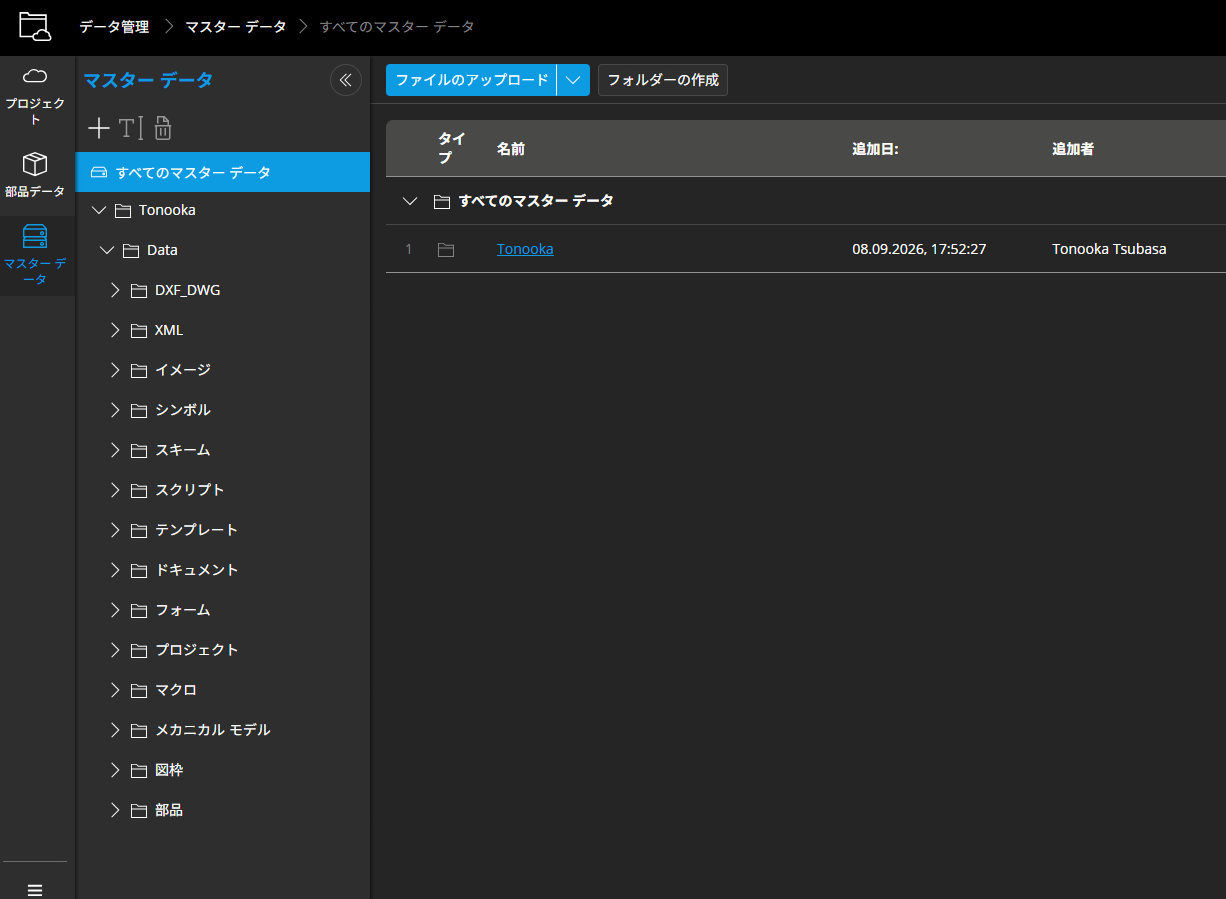Click the ファイルのアップロード button
This screenshot has width=1226, height=899.
pyautogui.click(x=472, y=80)
